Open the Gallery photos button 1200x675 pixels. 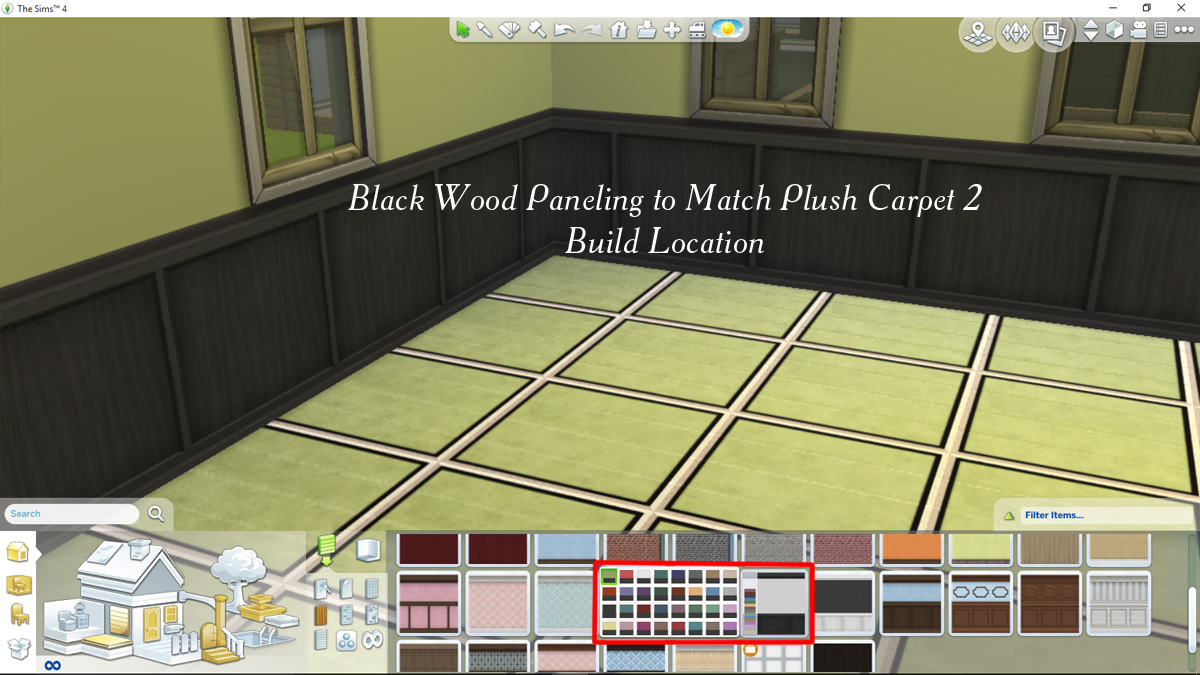tap(1053, 33)
